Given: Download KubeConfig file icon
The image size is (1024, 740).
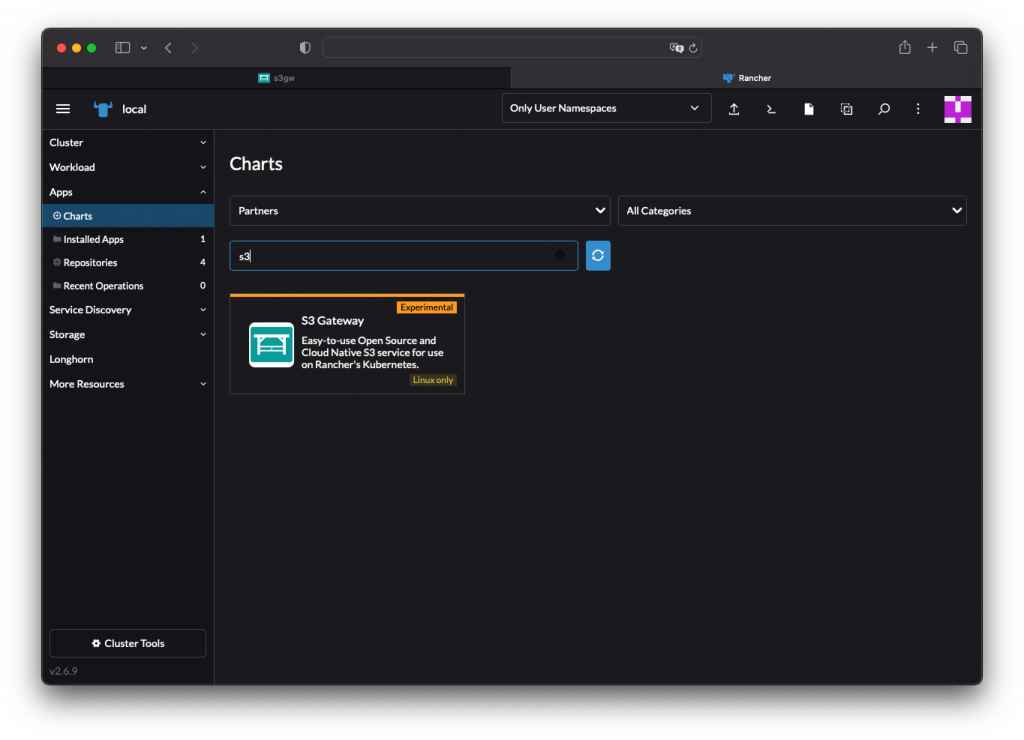Looking at the screenshot, I should pos(809,109).
